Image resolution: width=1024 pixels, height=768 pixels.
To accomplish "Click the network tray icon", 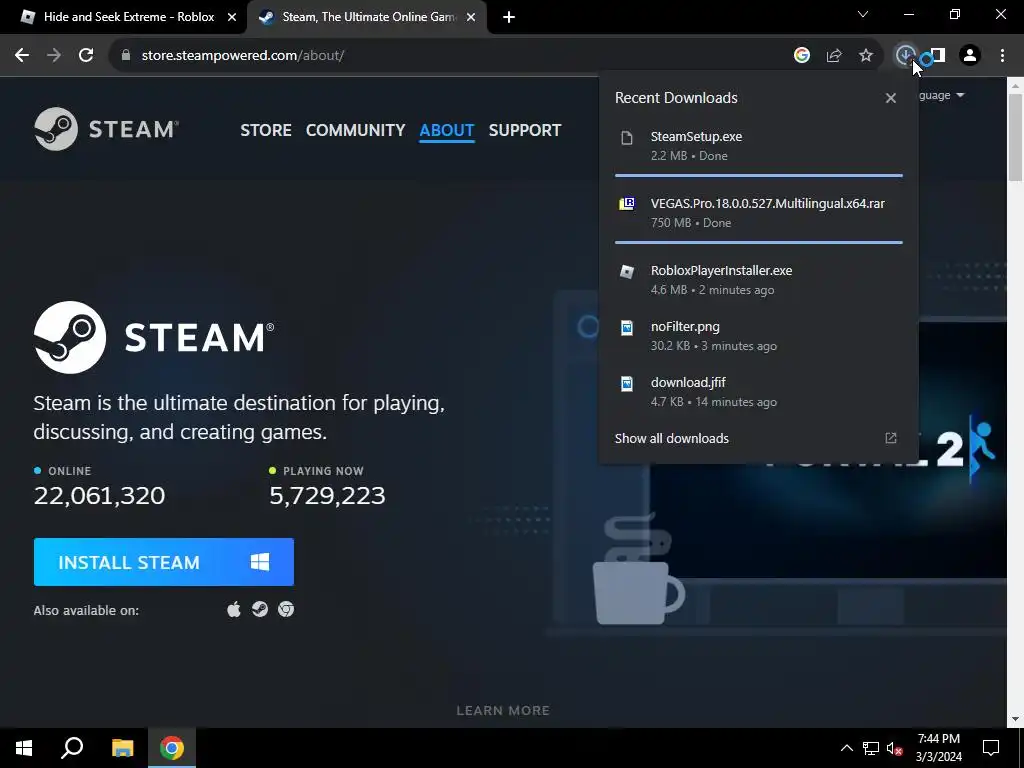I will click(x=871, y=748).
